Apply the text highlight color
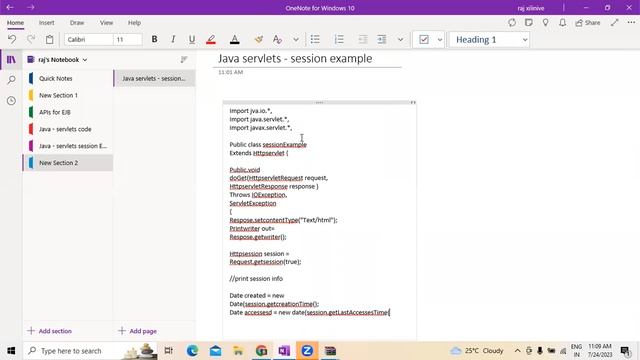 point(211,39)
